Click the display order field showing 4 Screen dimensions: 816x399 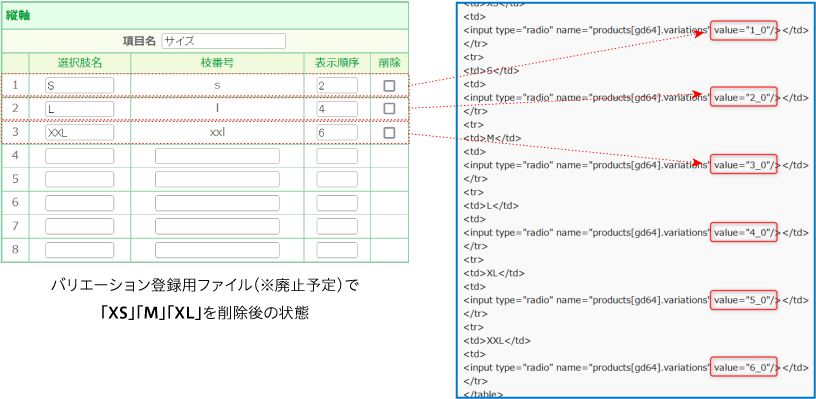pyautogui.click(x=337, y=109)
